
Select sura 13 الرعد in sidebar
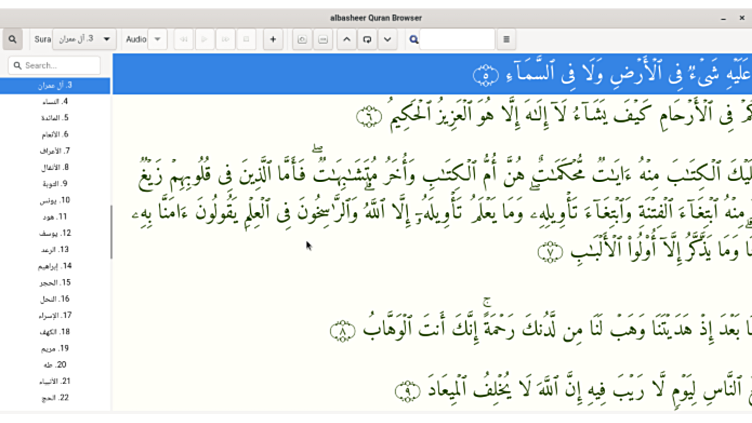[x=55, y=249]
